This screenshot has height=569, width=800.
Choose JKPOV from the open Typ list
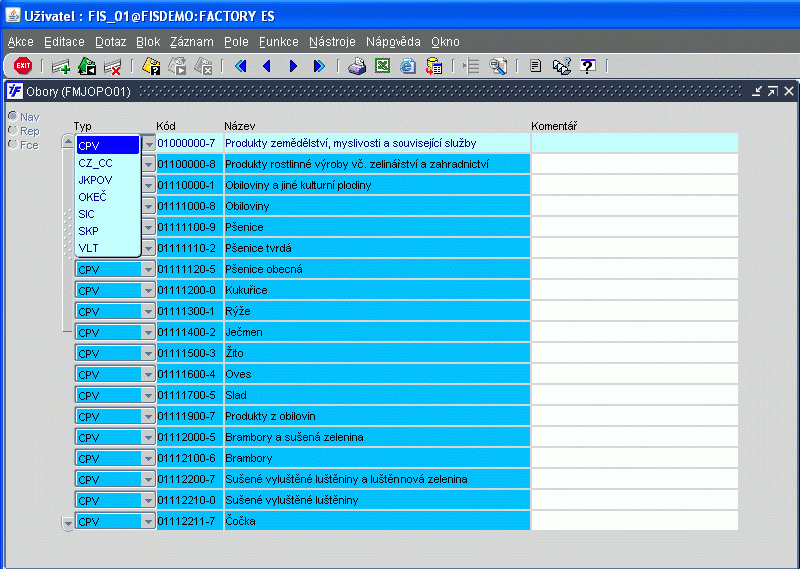click(x=95, y=180)
